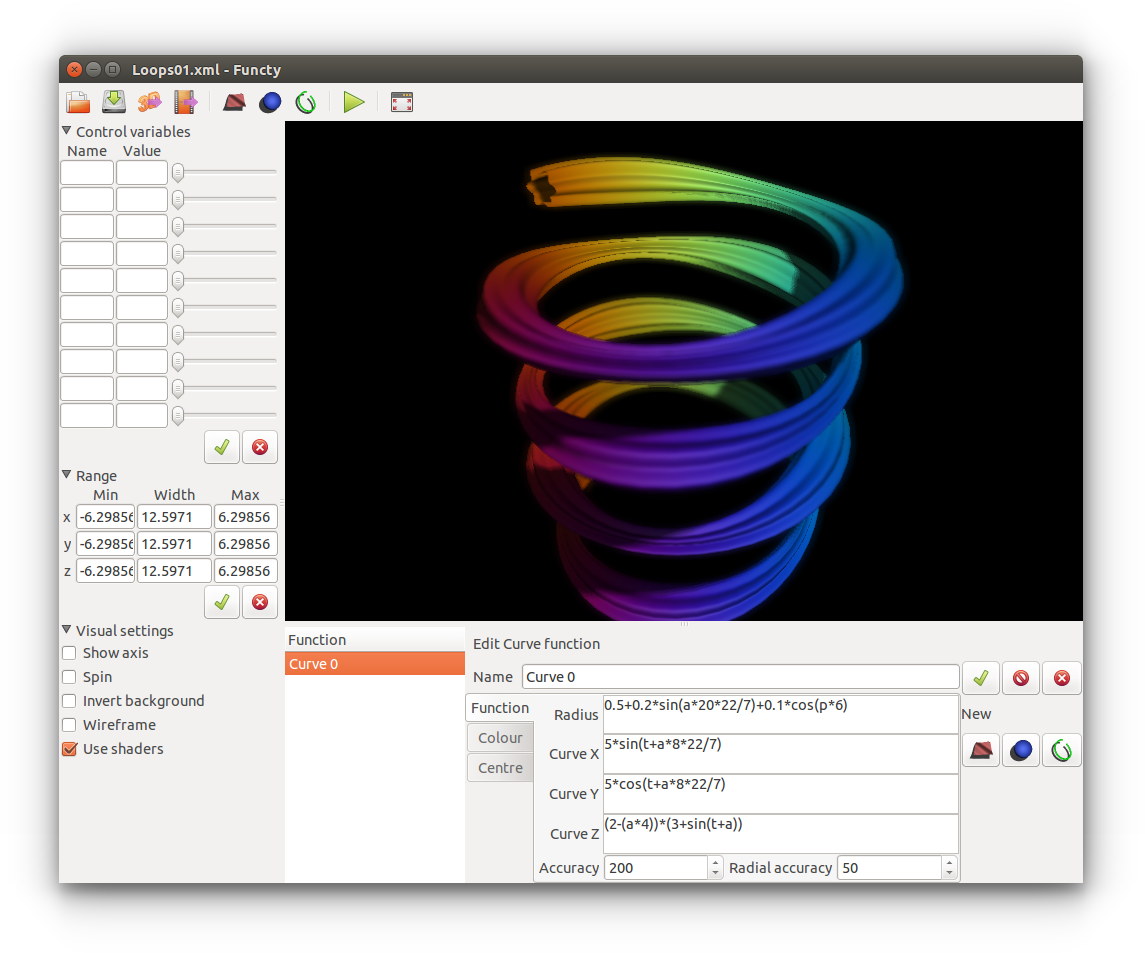
Task: Turn on the Spin checkbox
Action: pos(70,677)
